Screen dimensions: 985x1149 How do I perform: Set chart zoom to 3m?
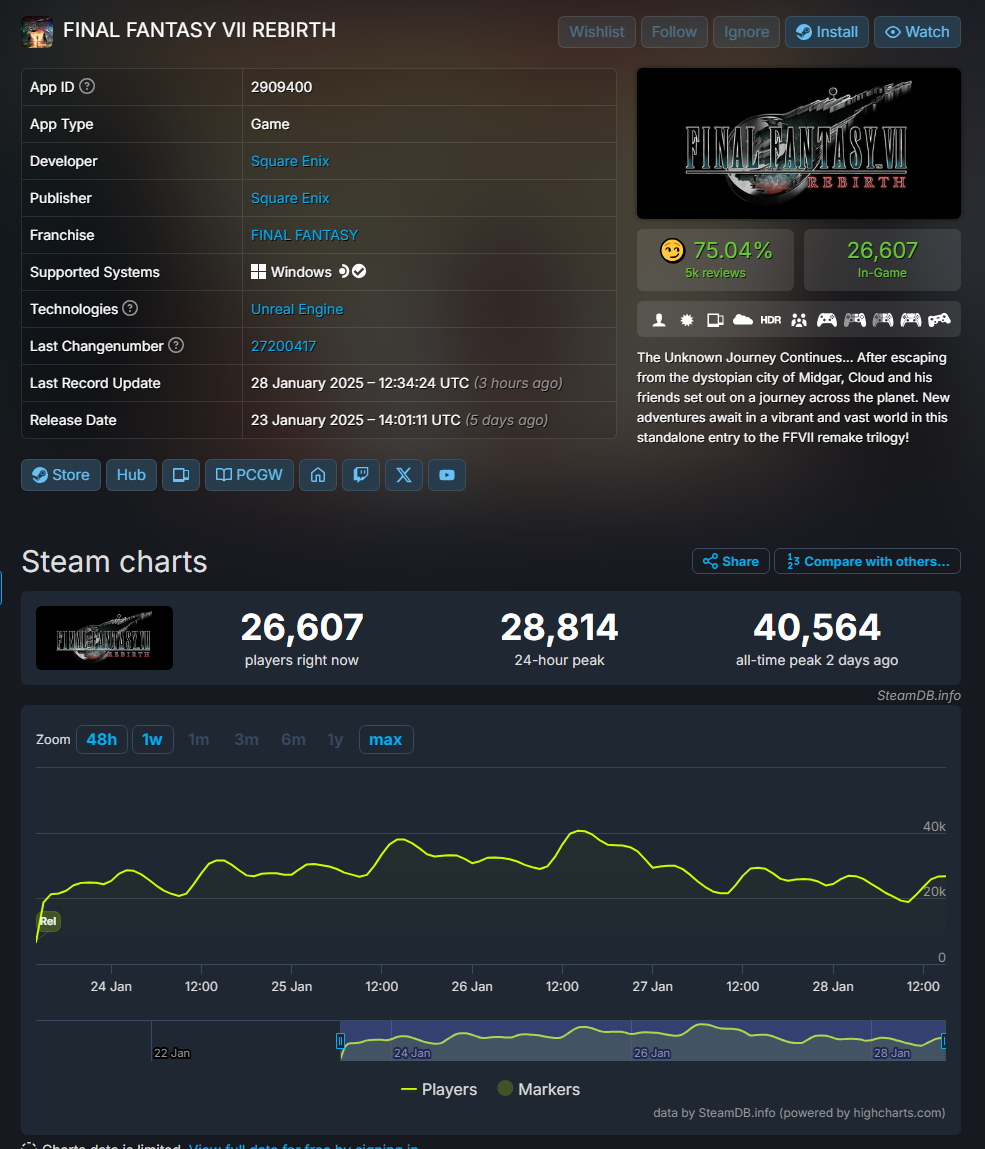point(246,739)
